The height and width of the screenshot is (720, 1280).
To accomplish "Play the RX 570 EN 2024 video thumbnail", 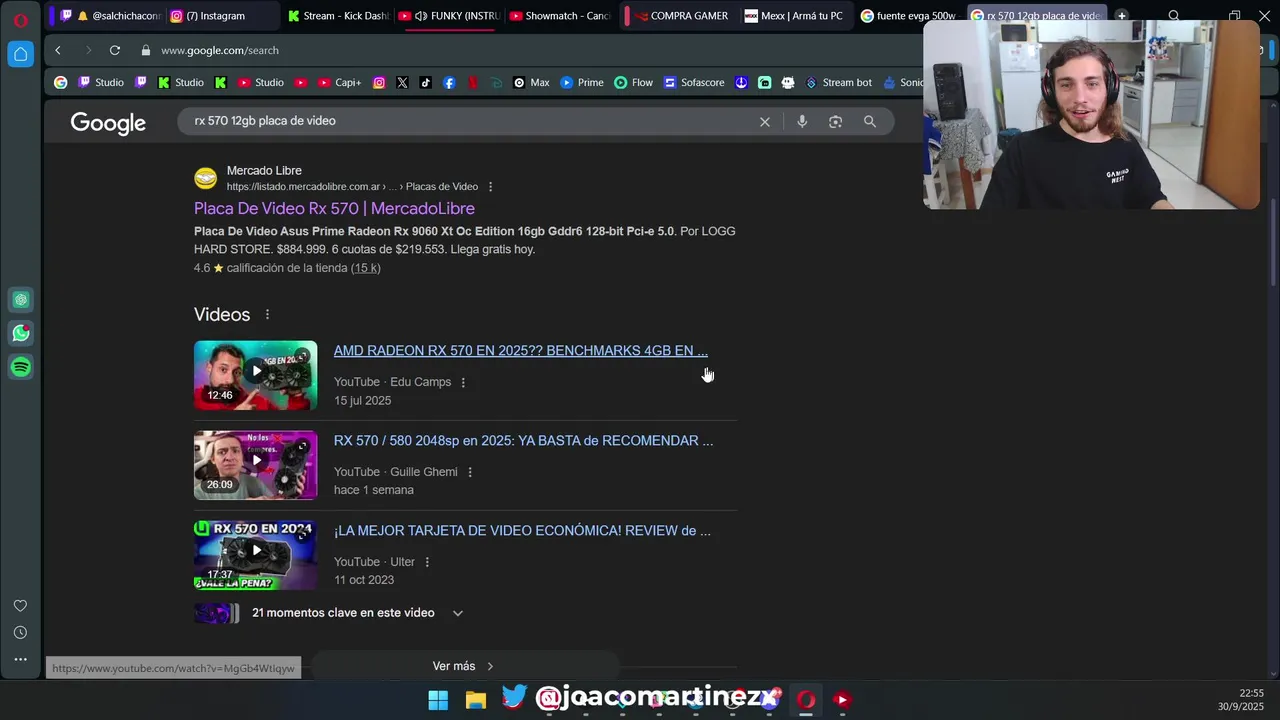I will pos(255,555).
